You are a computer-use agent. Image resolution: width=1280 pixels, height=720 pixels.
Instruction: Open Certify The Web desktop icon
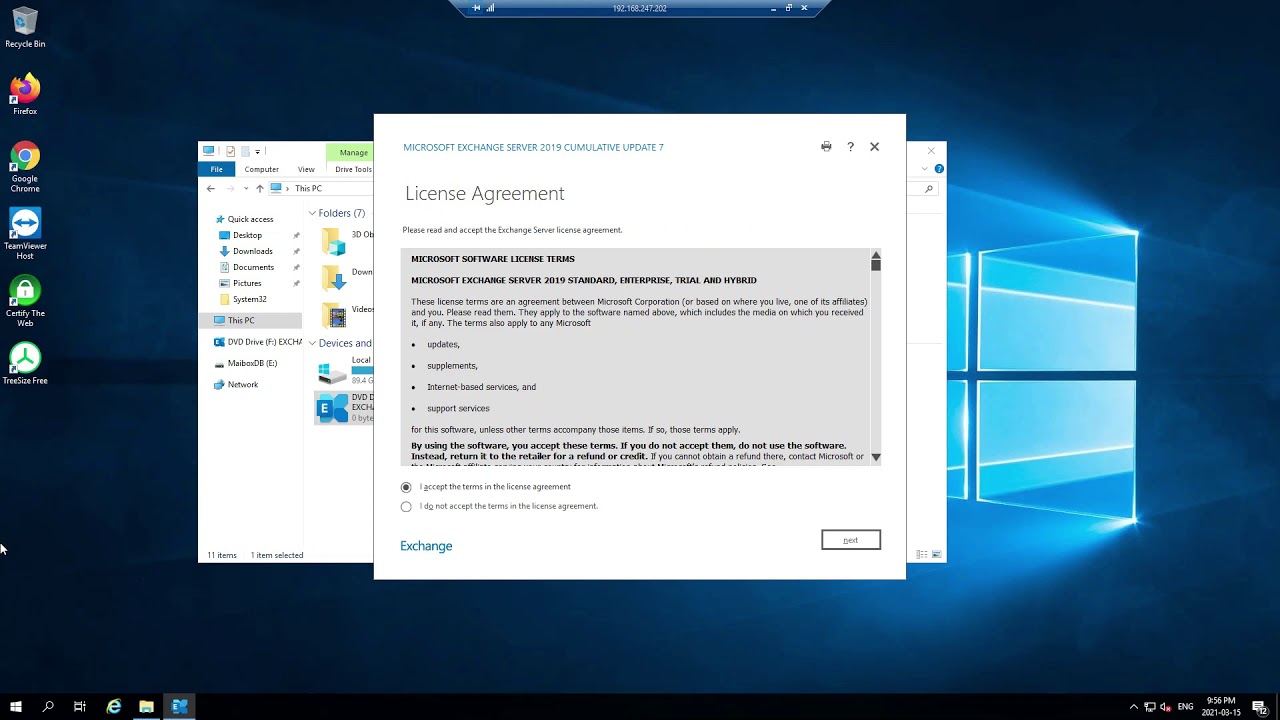[x=25, y=300]
